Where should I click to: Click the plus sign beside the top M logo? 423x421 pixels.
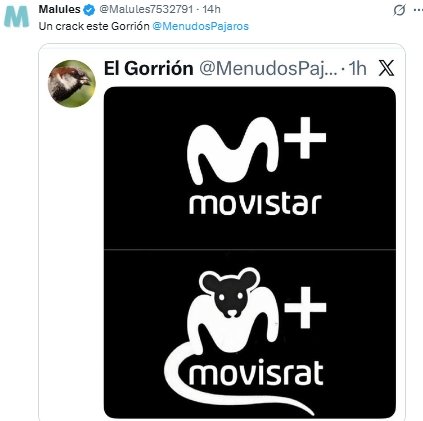pos(305,138)
